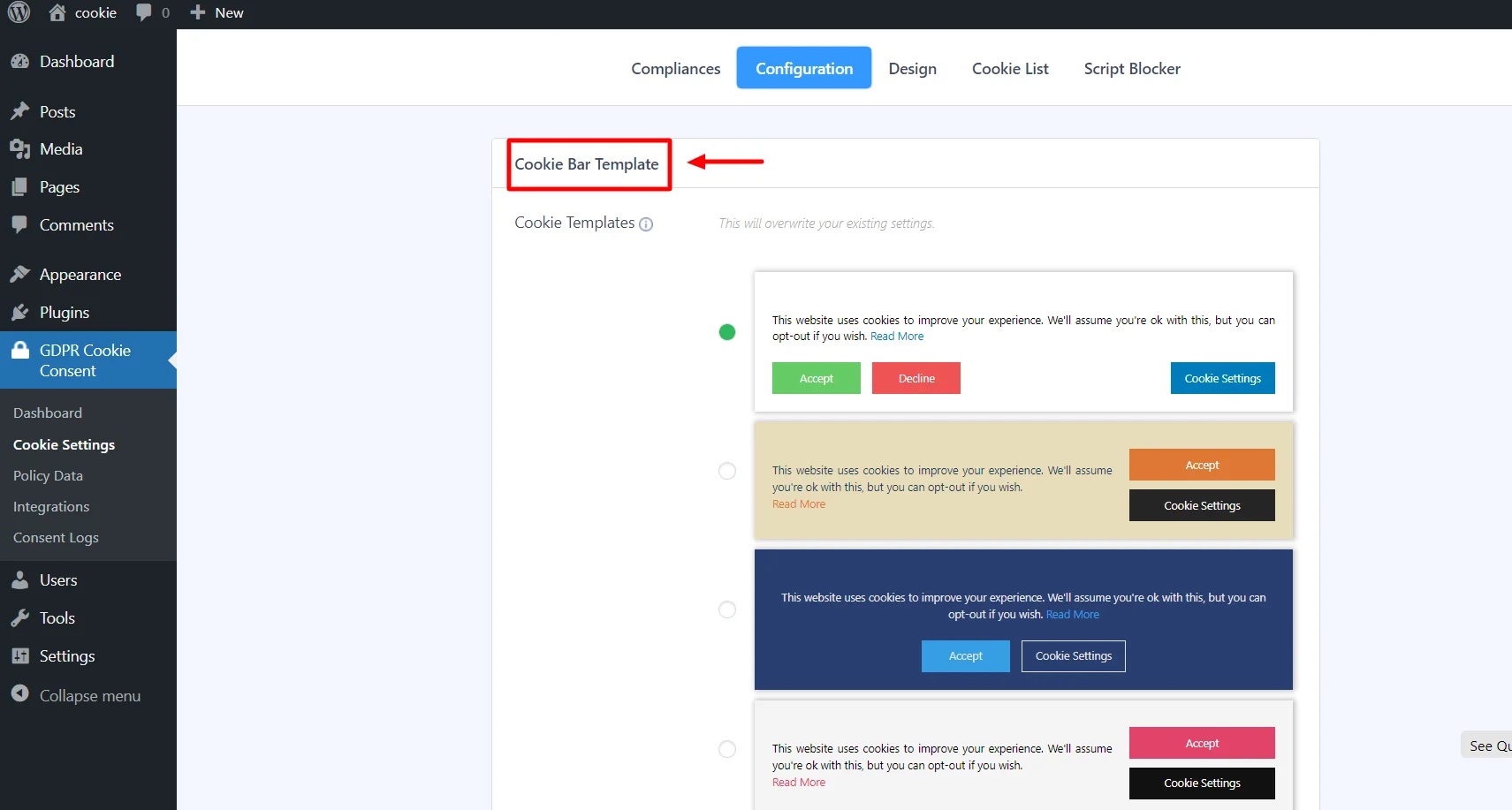1512x810 pixels.
Task: Switch to the Design tab
Action: (912, 69)
